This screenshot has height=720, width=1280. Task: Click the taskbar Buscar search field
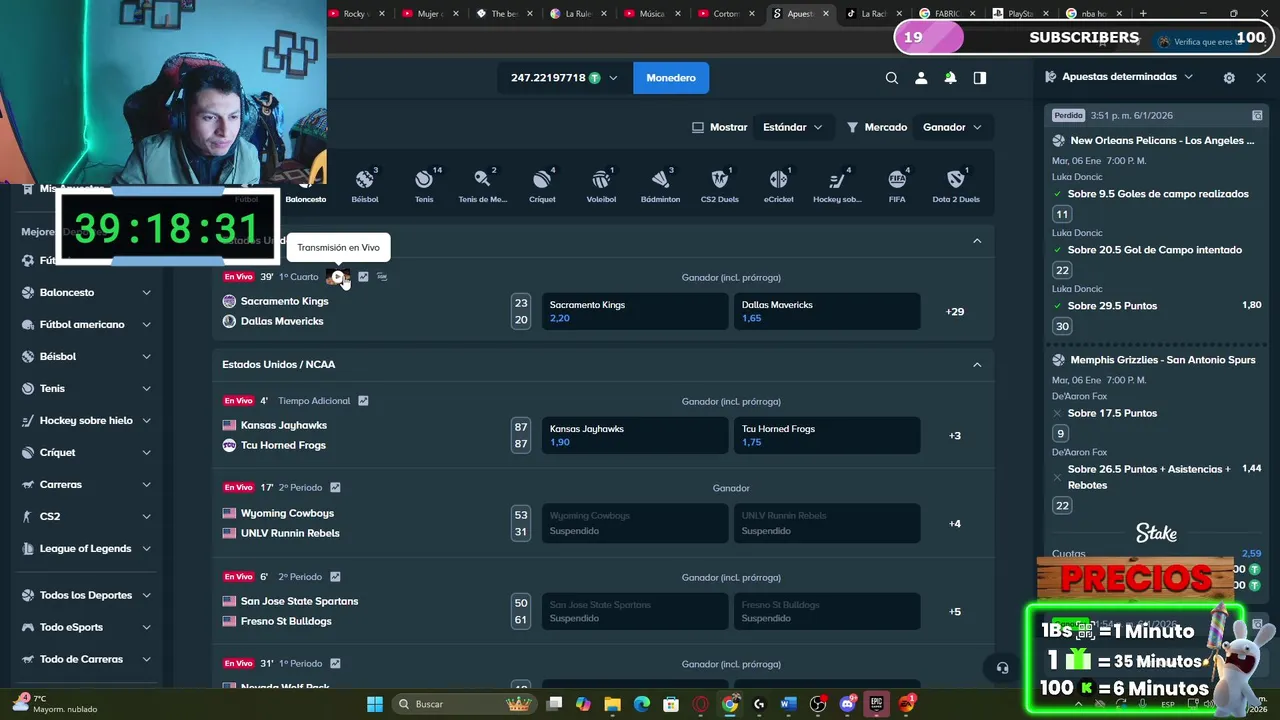click(465, 704)
